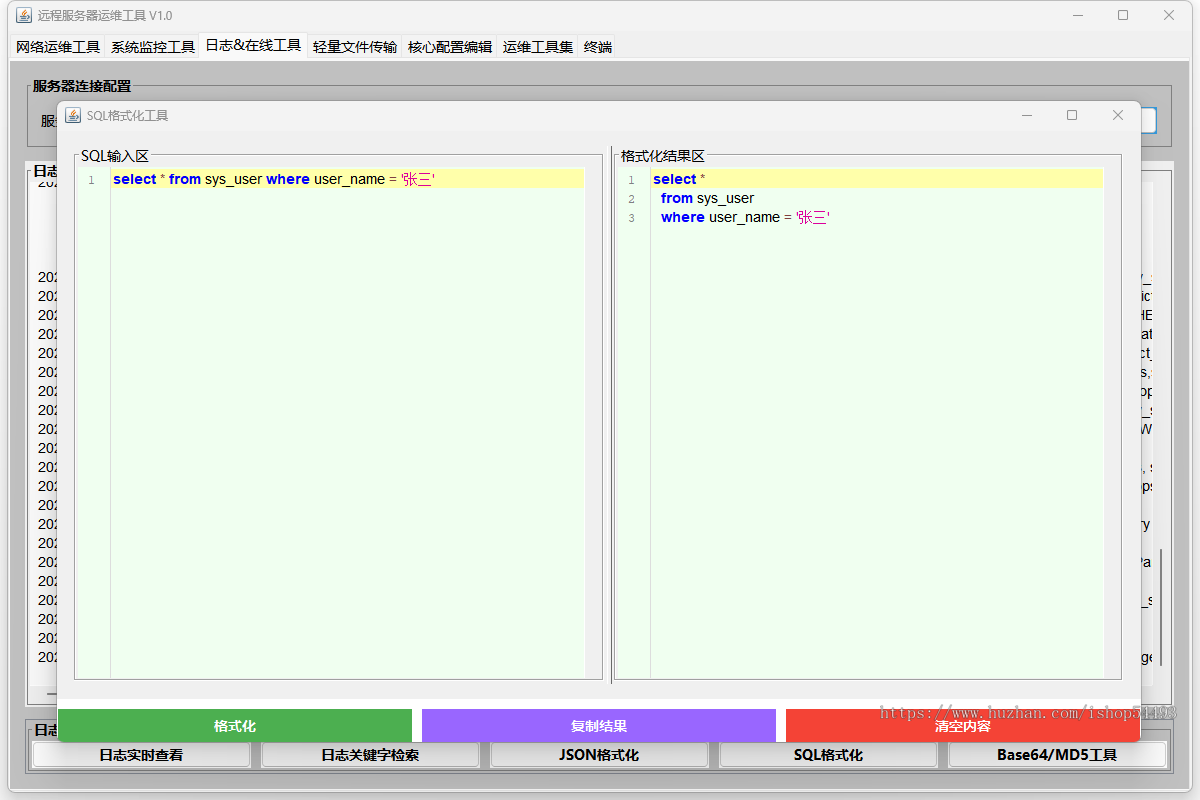The image size is (1200, 800).
Task: Close the 远程服务器运维工具 main window
Action: (x=1169, y=15)
